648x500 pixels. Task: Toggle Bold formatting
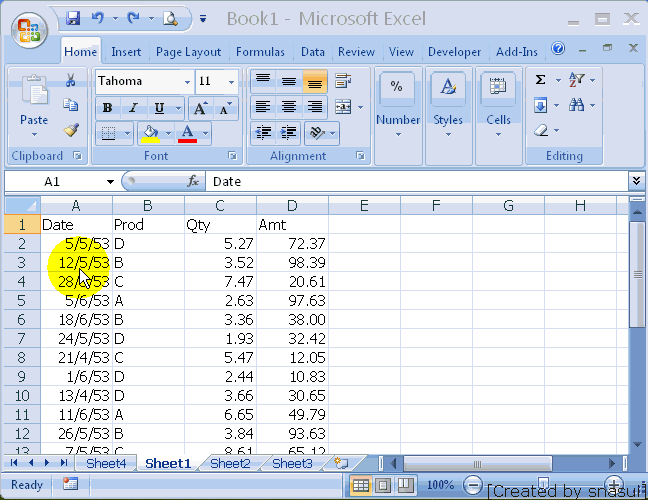click(107, 108)
